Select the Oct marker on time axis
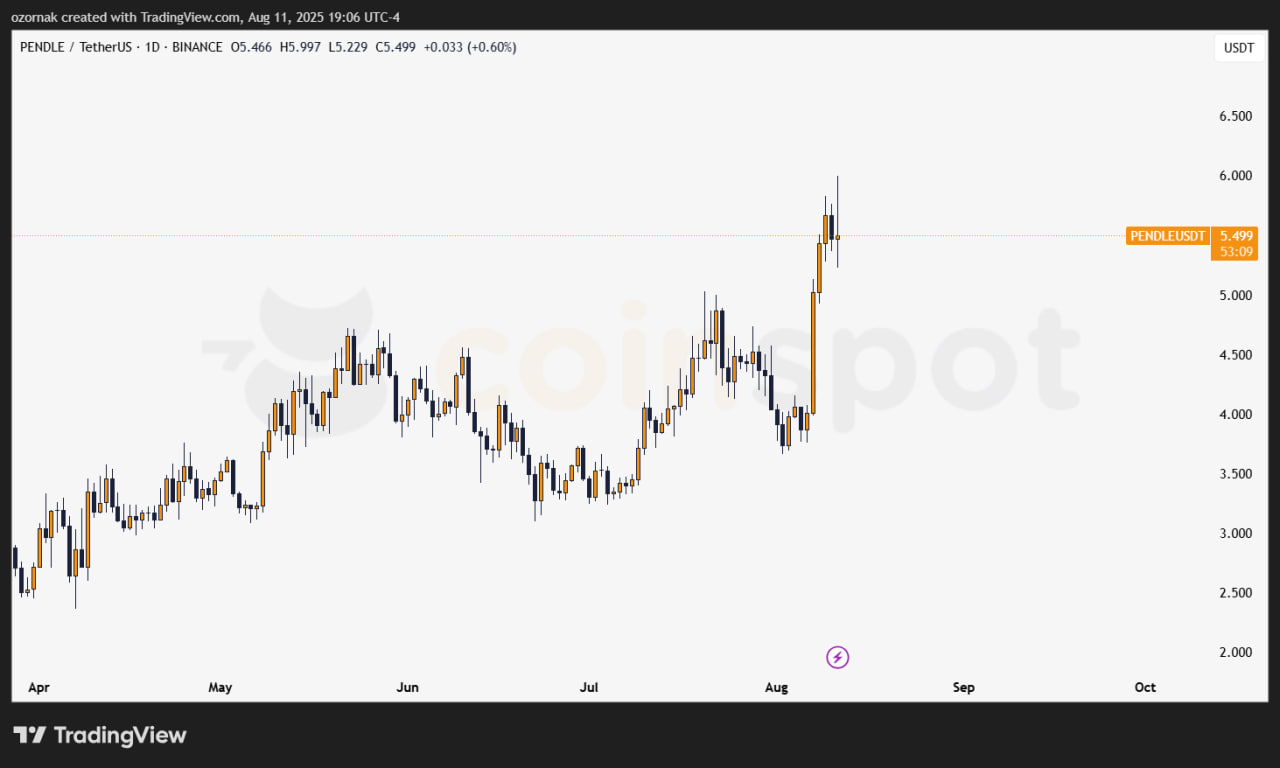Image resolution: width=1280 pixels, height=768 pixels. tap(1145, 687)
